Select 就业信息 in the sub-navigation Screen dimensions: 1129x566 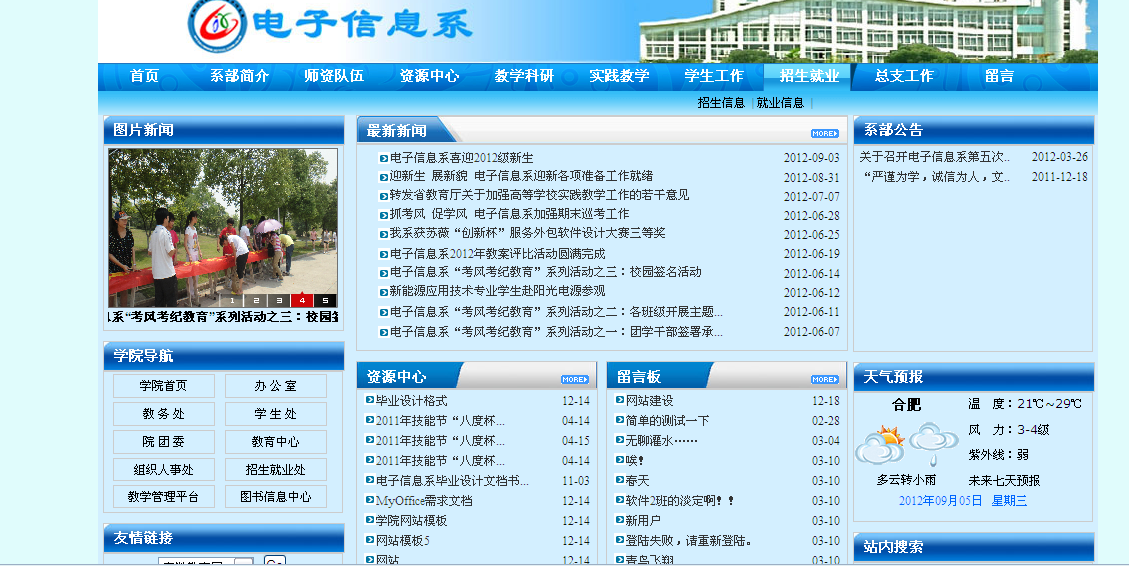click(x=780, y=103)
